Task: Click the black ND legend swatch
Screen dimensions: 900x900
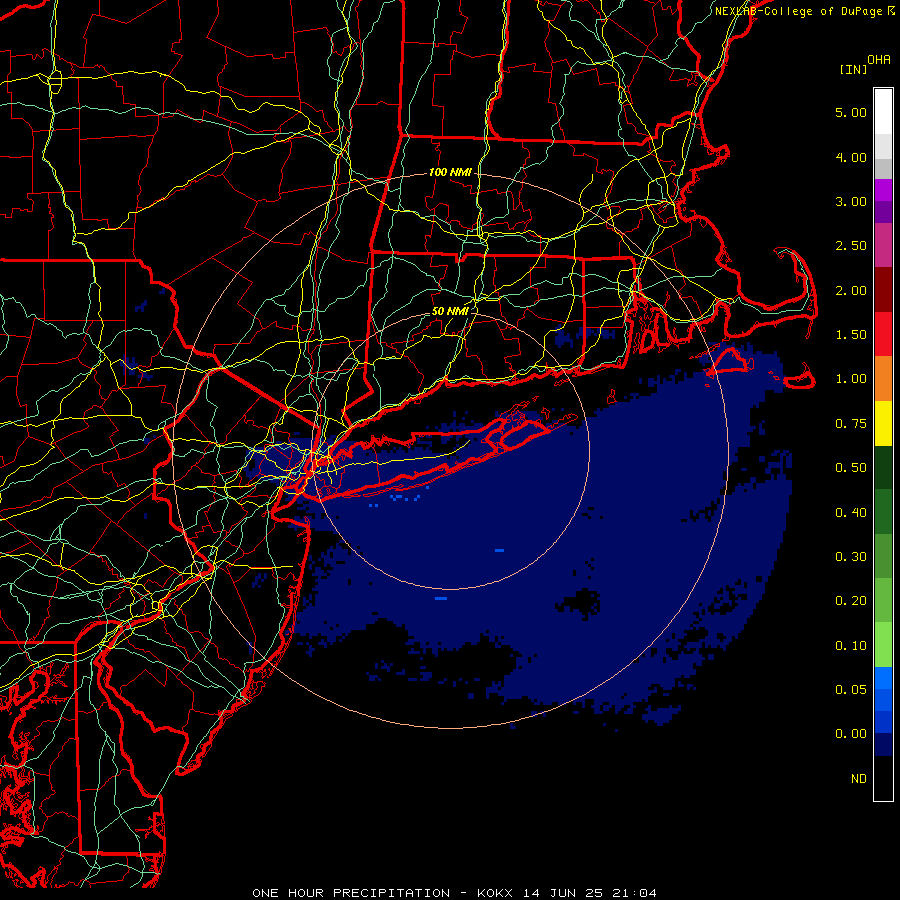Action: tap(883, 778)
